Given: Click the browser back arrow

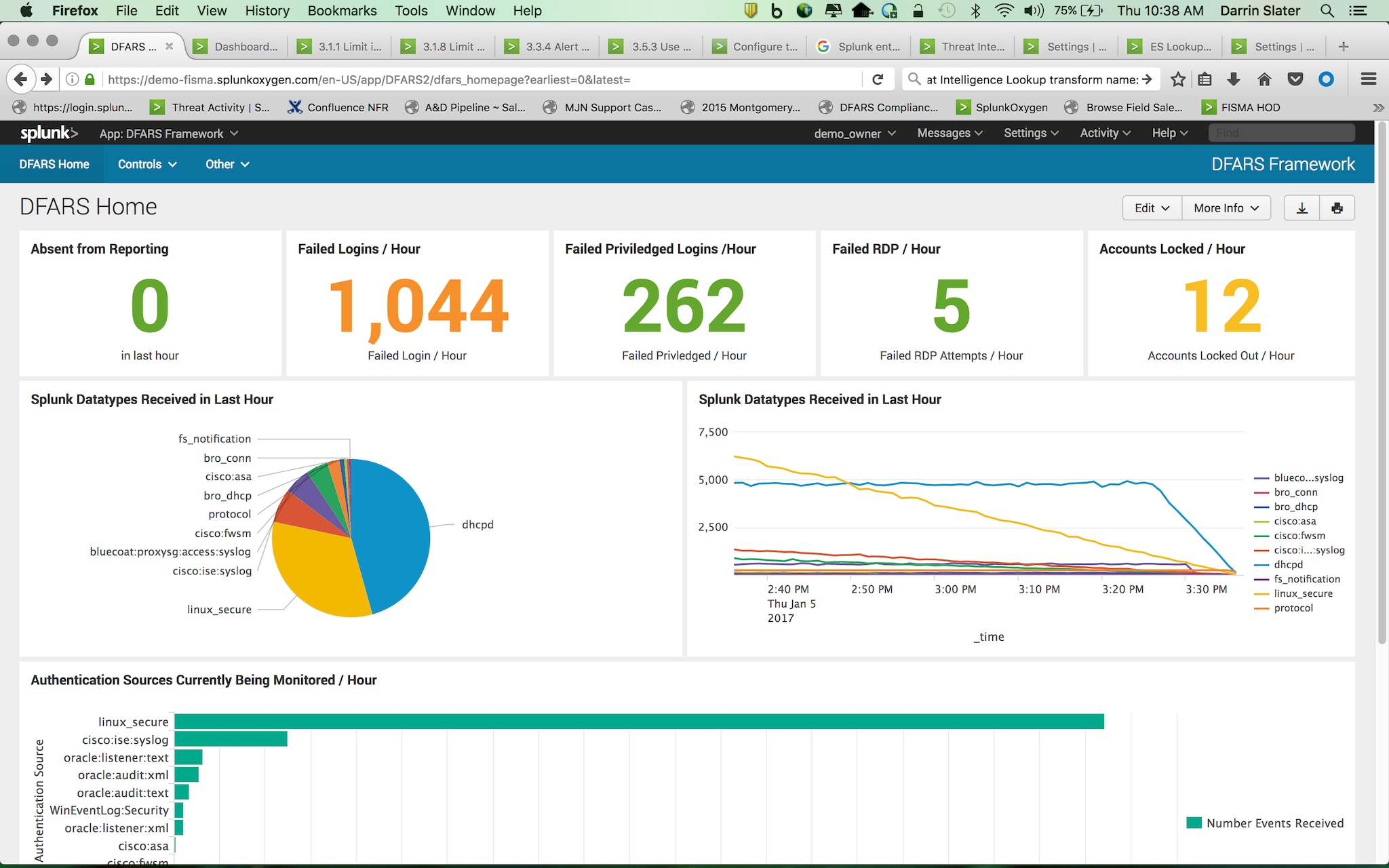Looking at the screenshot, I should click(20, 79).
